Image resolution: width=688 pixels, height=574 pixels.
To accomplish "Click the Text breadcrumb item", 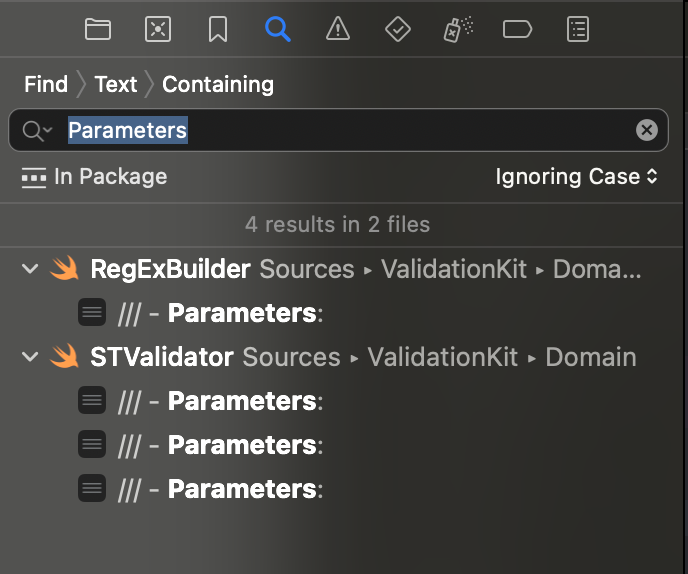I will click(x=116, y=84).
